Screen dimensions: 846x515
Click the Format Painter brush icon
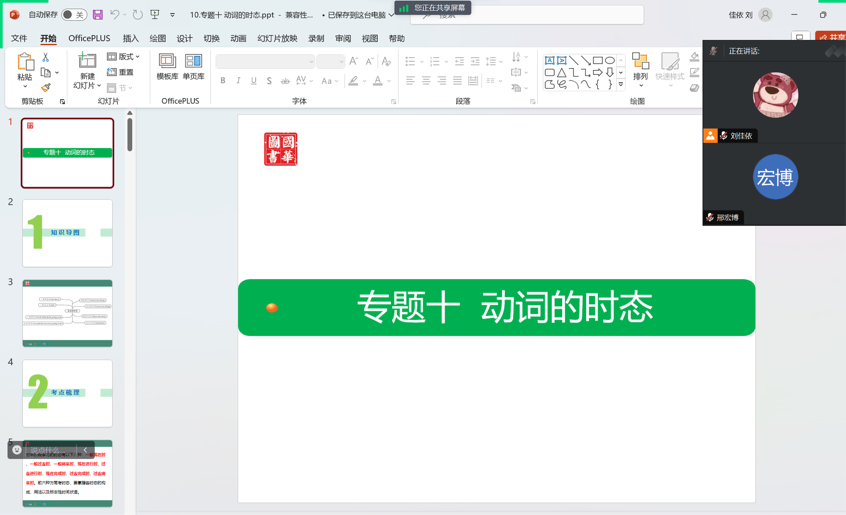pos(45,88)
